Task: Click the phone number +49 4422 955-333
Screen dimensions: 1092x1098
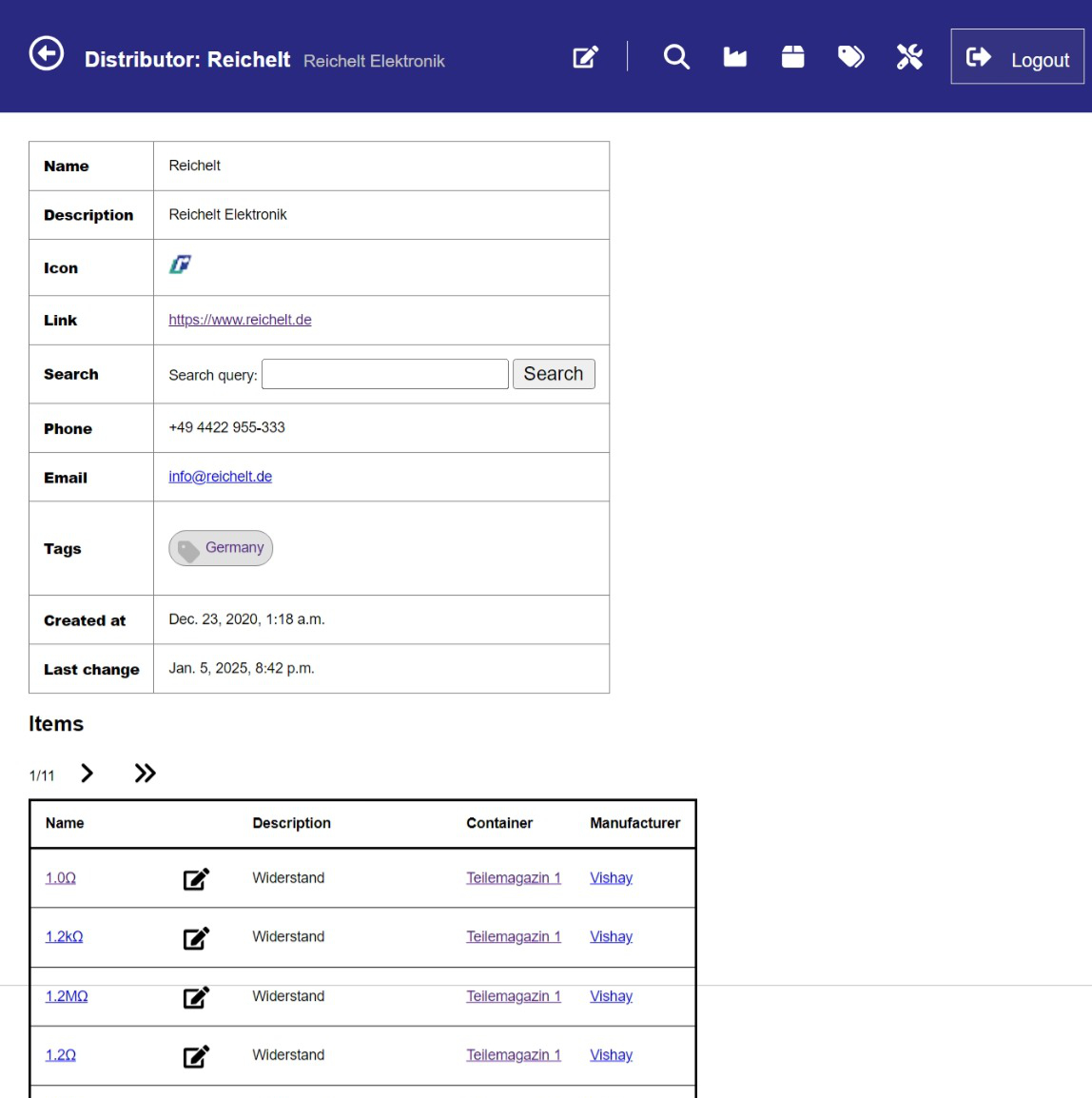Action: pos(226,428)
